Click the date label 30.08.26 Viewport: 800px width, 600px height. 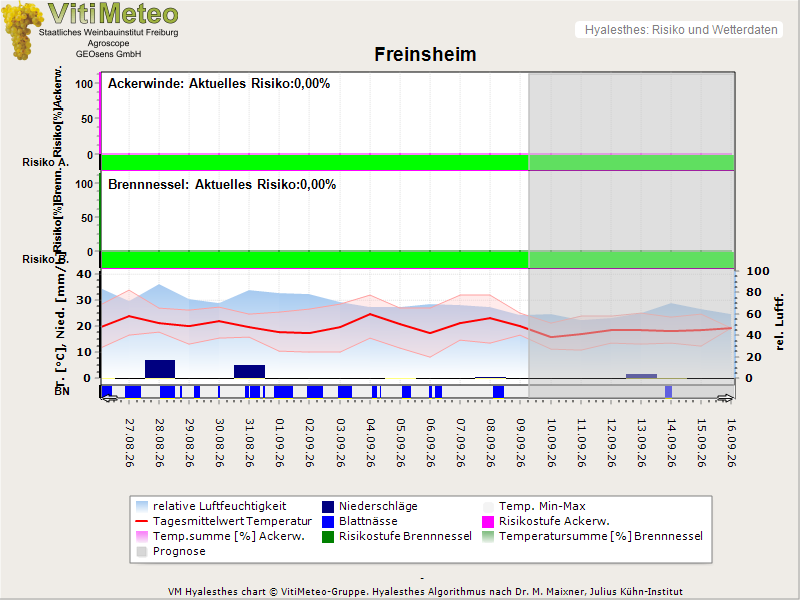point(220,443)
